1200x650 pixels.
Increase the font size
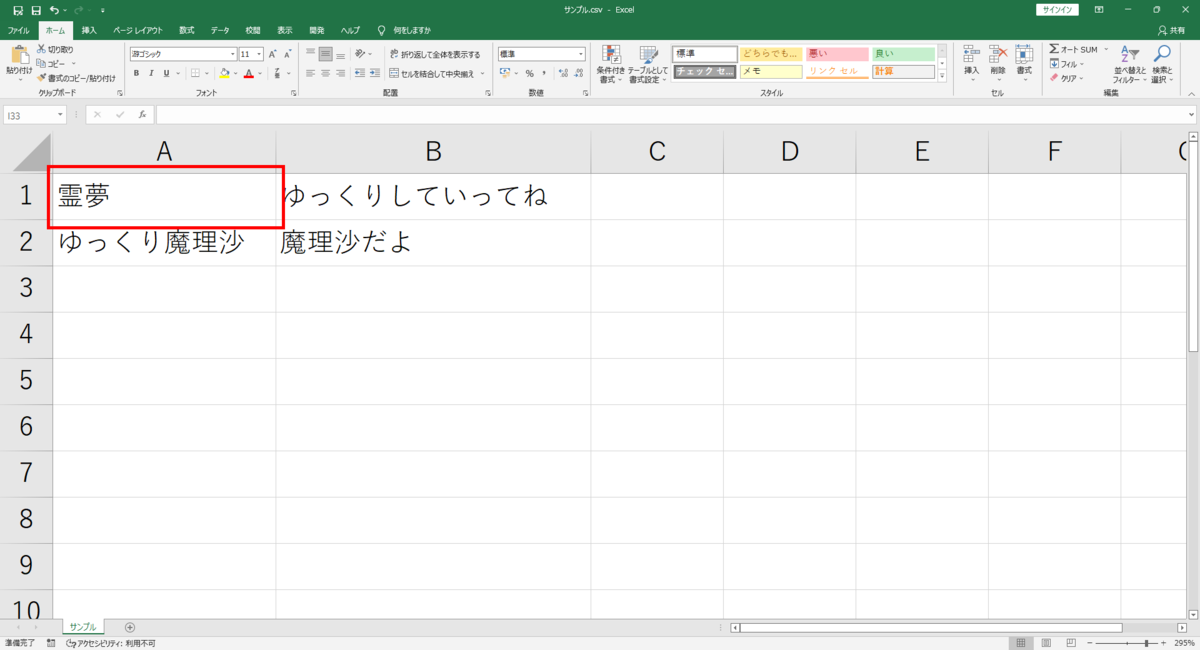coord(272,54)
